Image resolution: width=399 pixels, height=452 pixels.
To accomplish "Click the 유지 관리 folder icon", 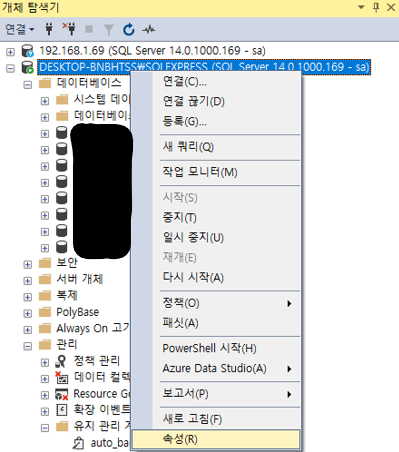I will 62,426.
